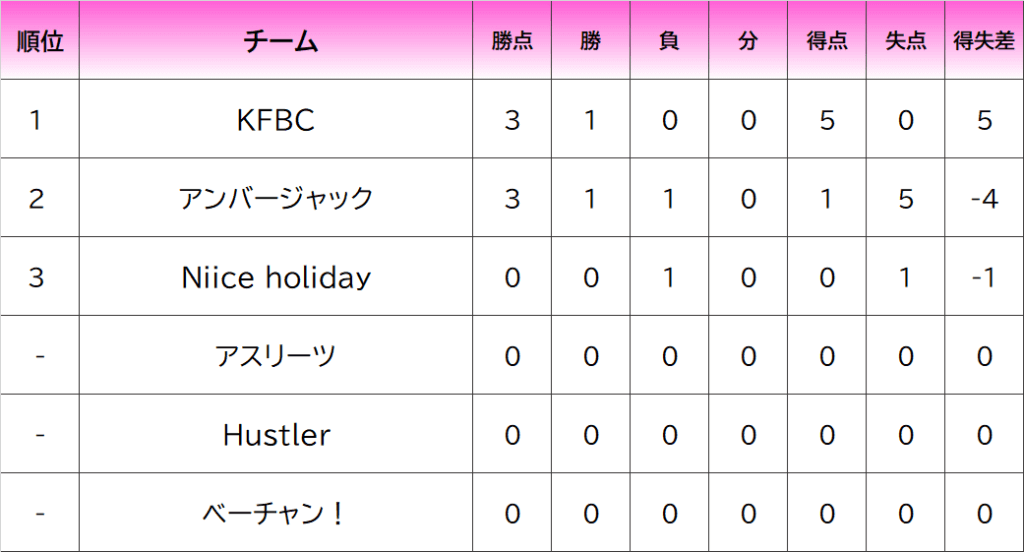Select the ベーチャン！ team cell
This screenshot has width=1024, height=552.
pos(276,513)
